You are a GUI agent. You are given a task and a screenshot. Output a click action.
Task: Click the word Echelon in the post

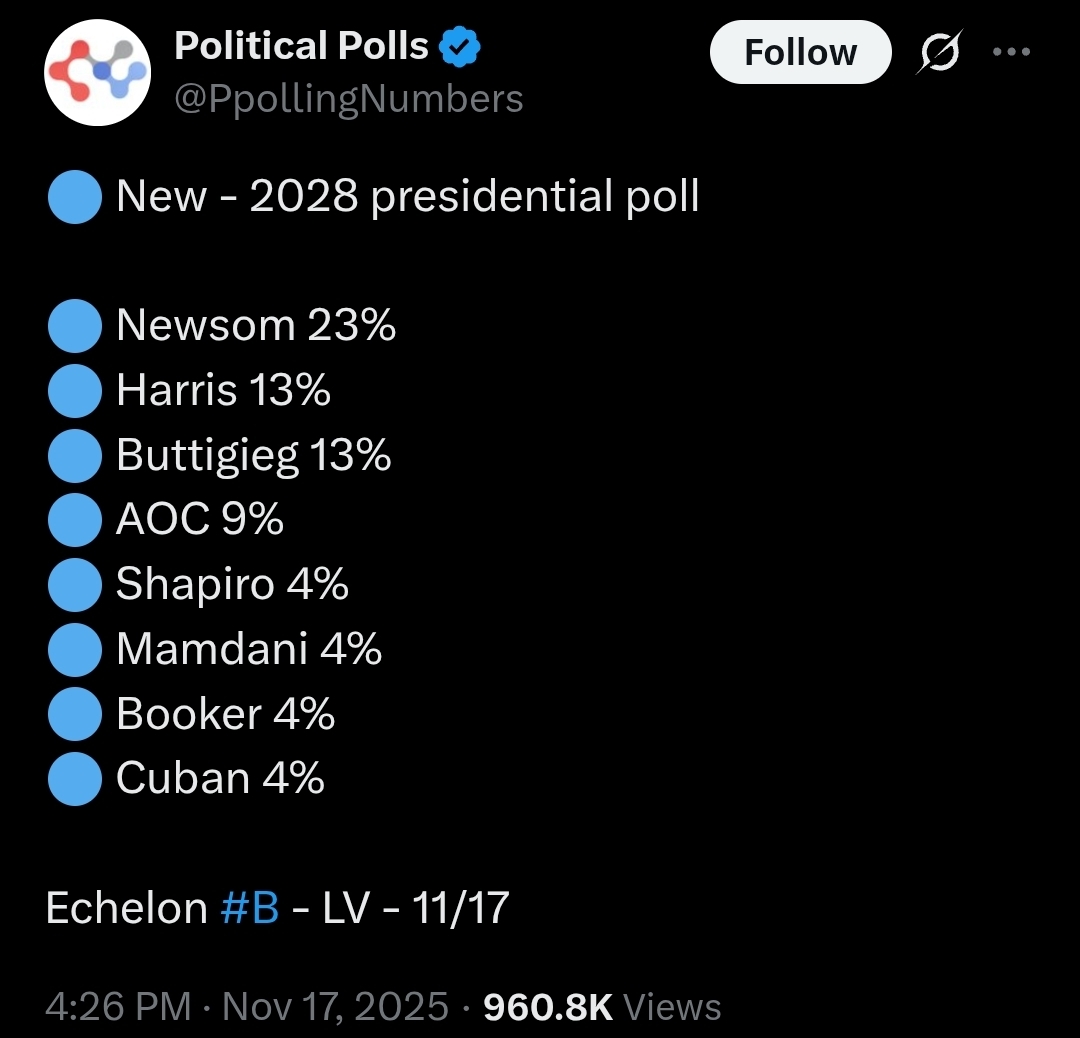click(126, 908)
